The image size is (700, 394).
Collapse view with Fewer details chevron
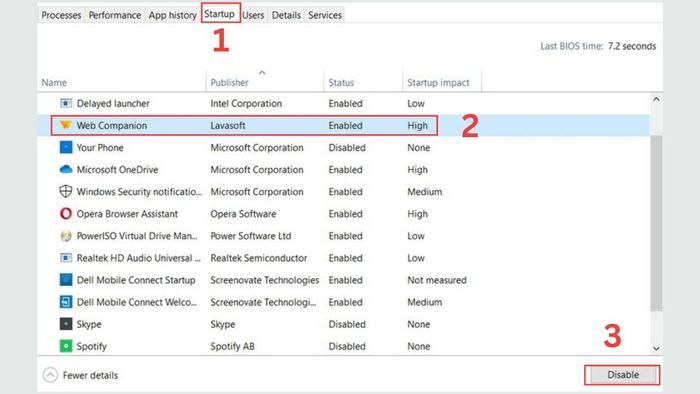(50, 375)
